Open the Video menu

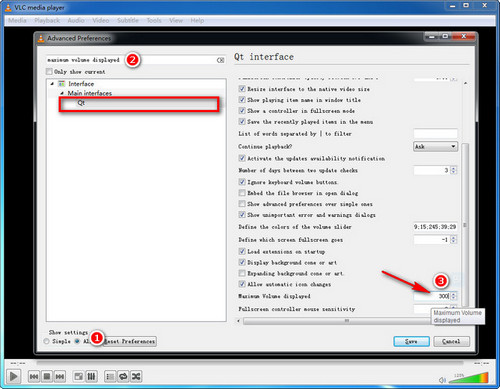click(x=101, y=20)
